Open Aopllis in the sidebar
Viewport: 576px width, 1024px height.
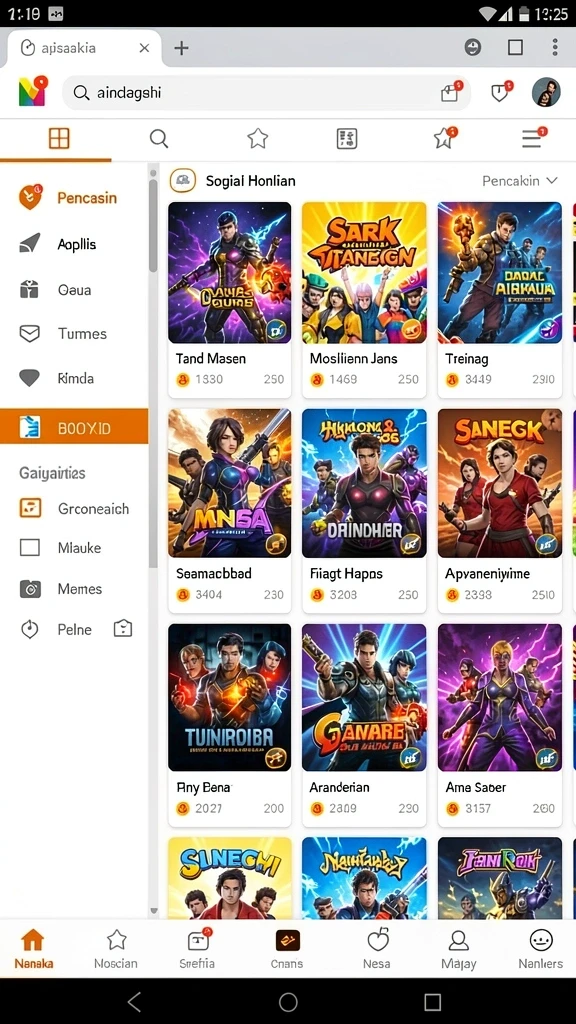[74, 244]
